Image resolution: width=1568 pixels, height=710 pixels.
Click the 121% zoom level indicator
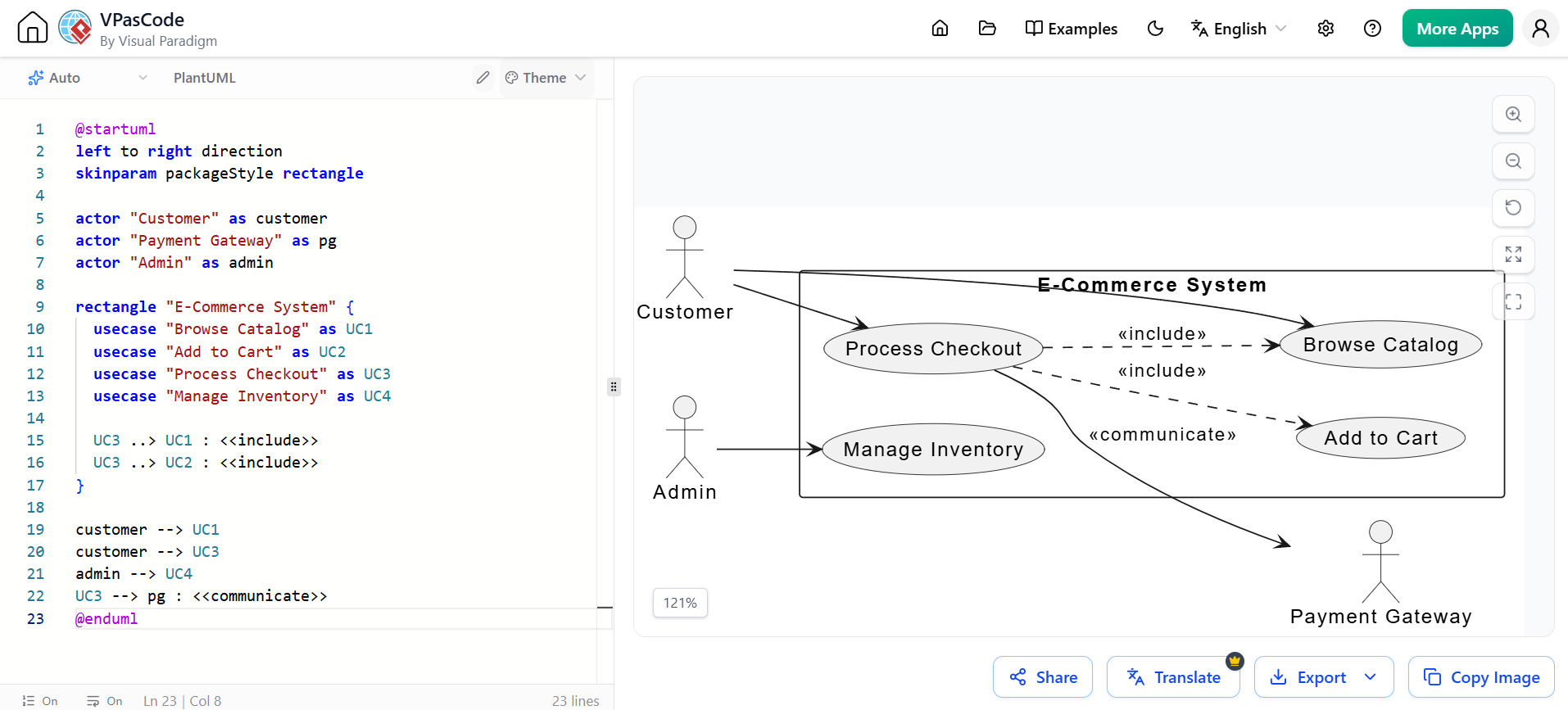680,603
